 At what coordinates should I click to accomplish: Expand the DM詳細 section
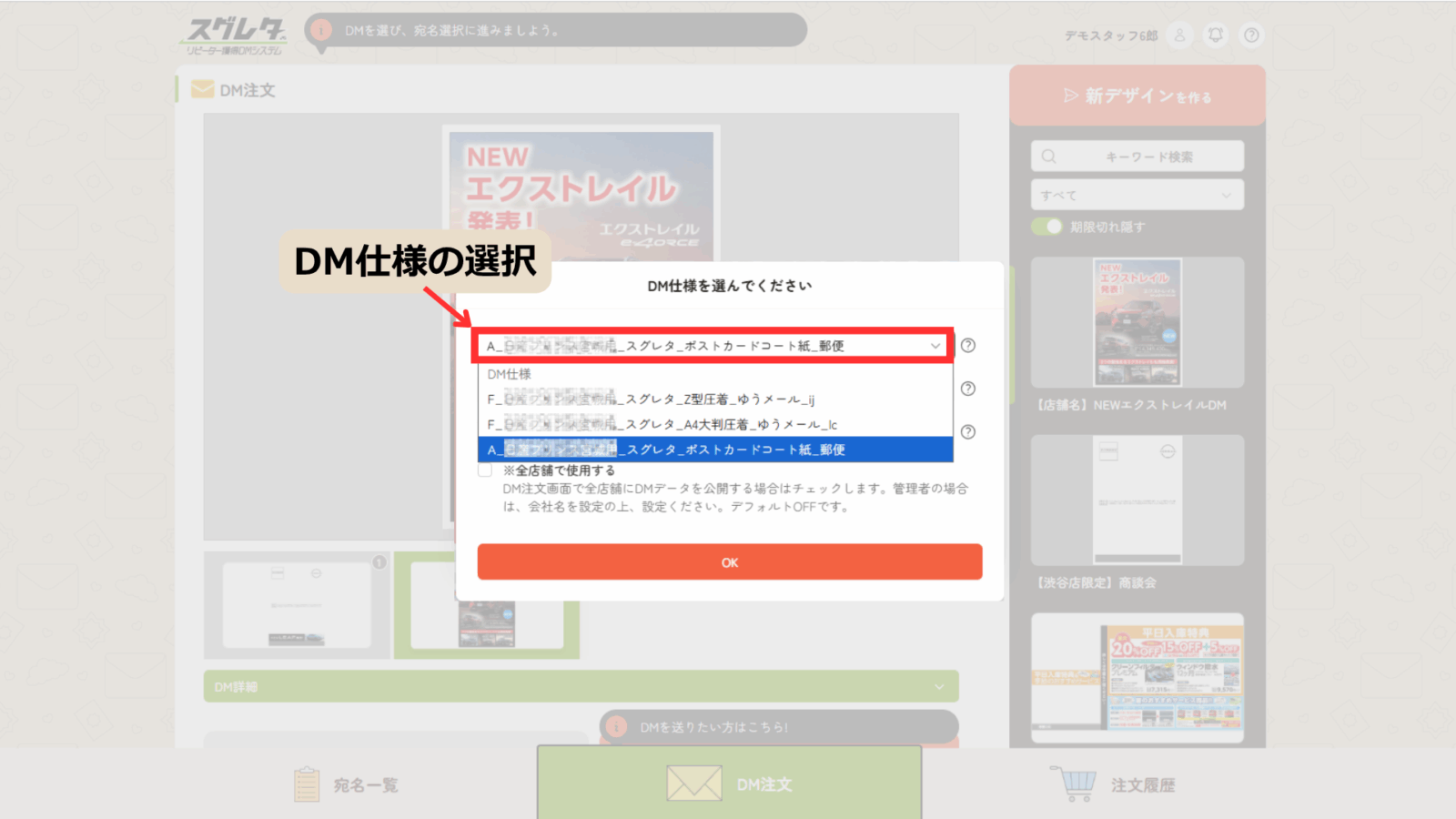581,687
